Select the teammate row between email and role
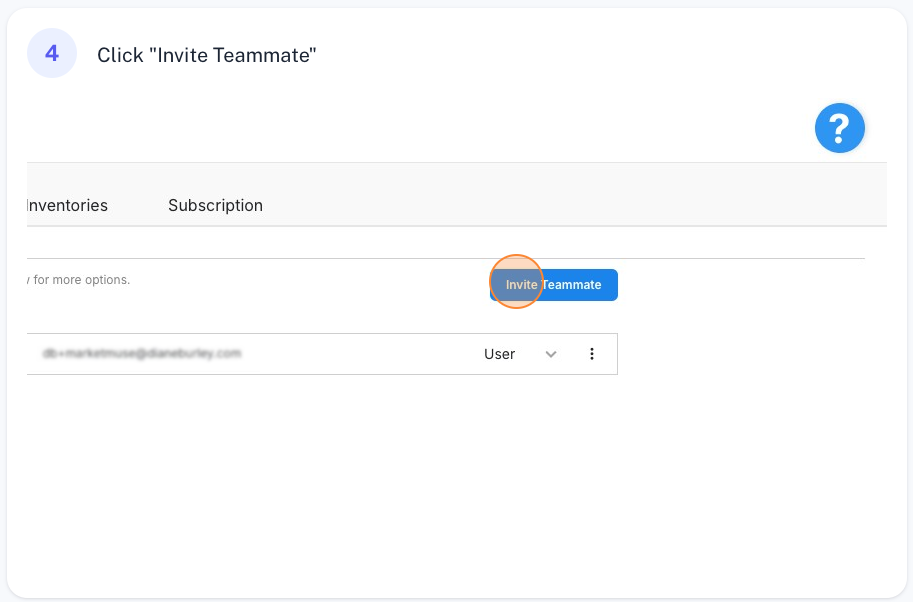Image resolution: width=913 pixels, height=602 pixels. tap(361, 354)
